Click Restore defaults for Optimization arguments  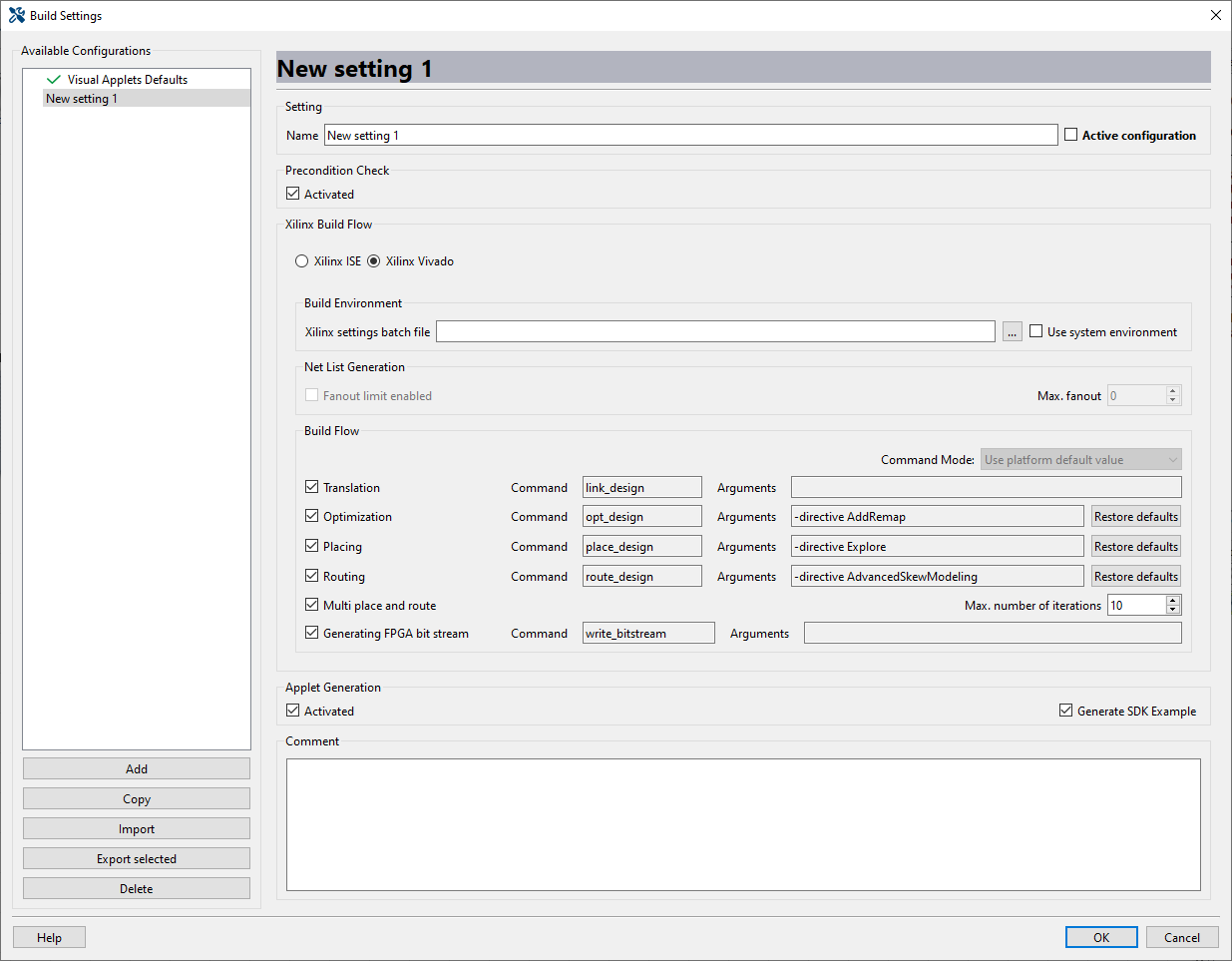pyautogui.click(x=1135, y=516)
